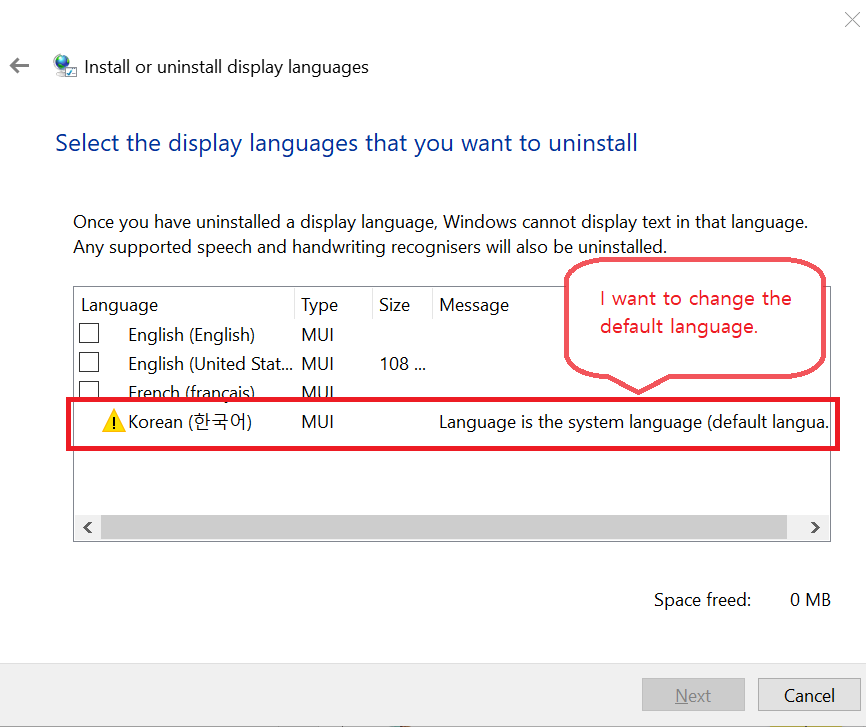Click the window title Install or uninstall display languages

point(226,67)
